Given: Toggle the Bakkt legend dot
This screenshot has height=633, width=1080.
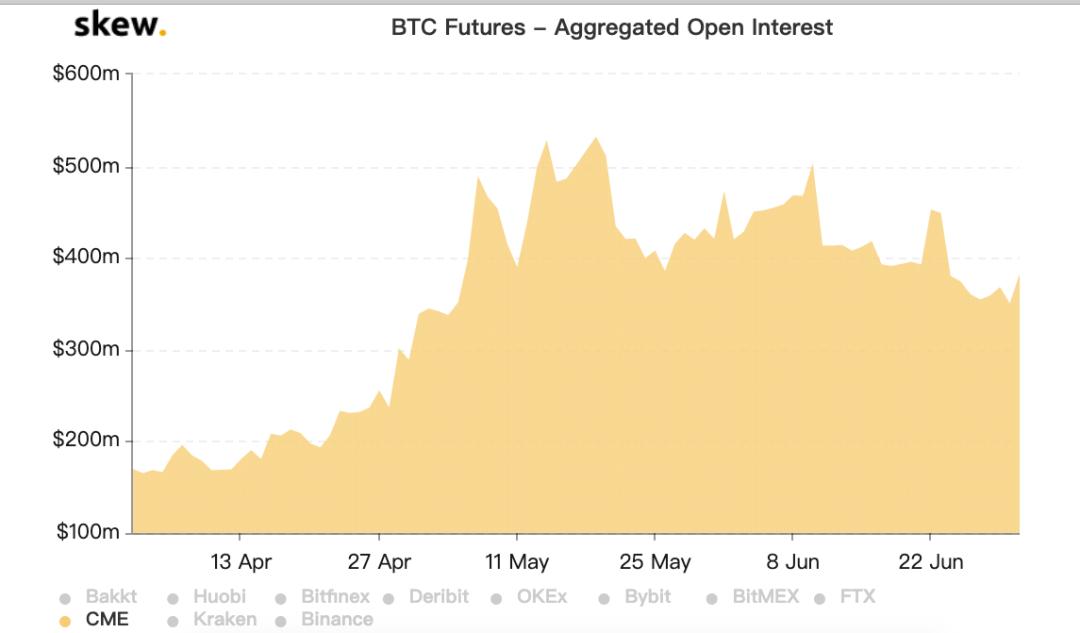Looking at the screenshot, I should click(x=66, y=599).
